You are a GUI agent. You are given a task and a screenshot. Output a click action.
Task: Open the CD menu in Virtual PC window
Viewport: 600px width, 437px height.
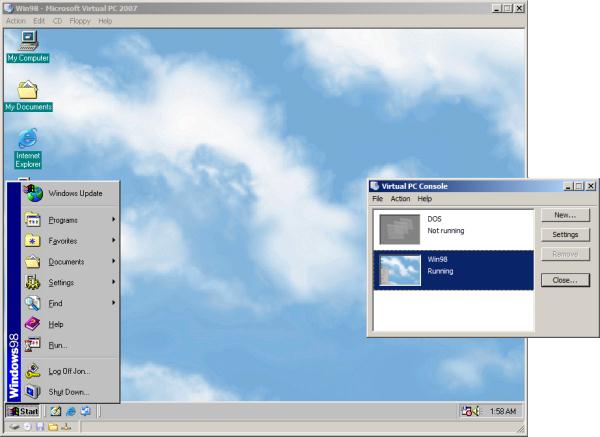pyautogui.click(x=57, y=21)
